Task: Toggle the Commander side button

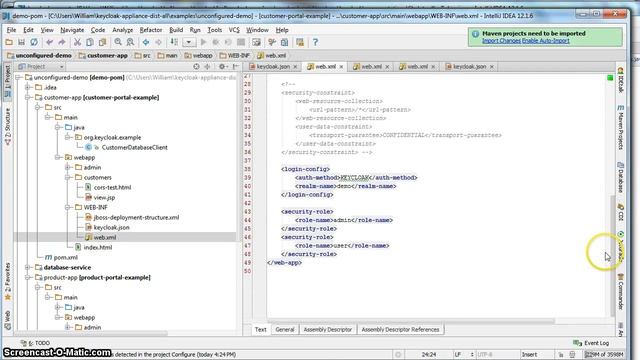Action: 620,292
